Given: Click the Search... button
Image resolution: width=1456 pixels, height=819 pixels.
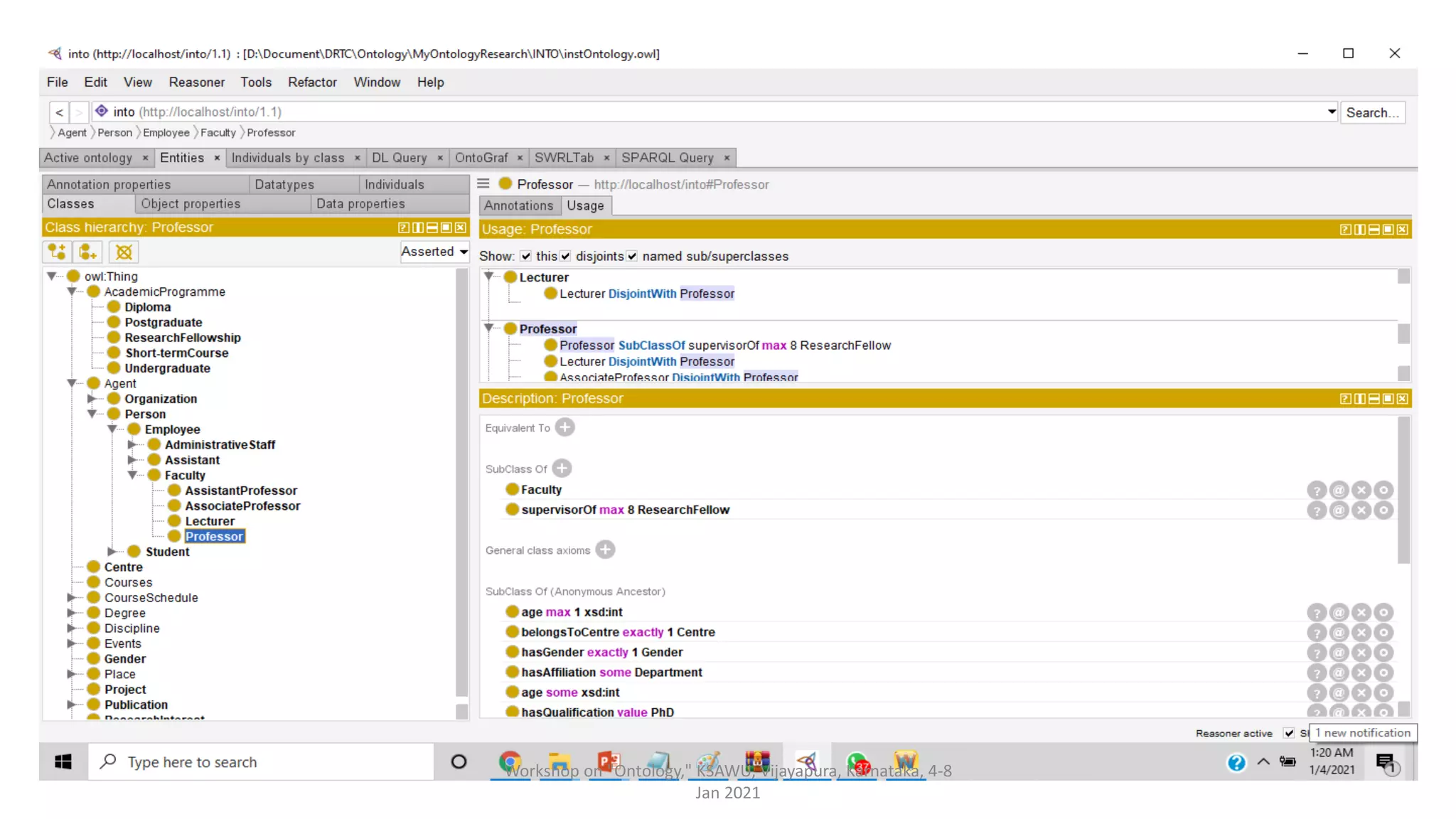Looking at the screenshot, I should tap(1371, 112).
